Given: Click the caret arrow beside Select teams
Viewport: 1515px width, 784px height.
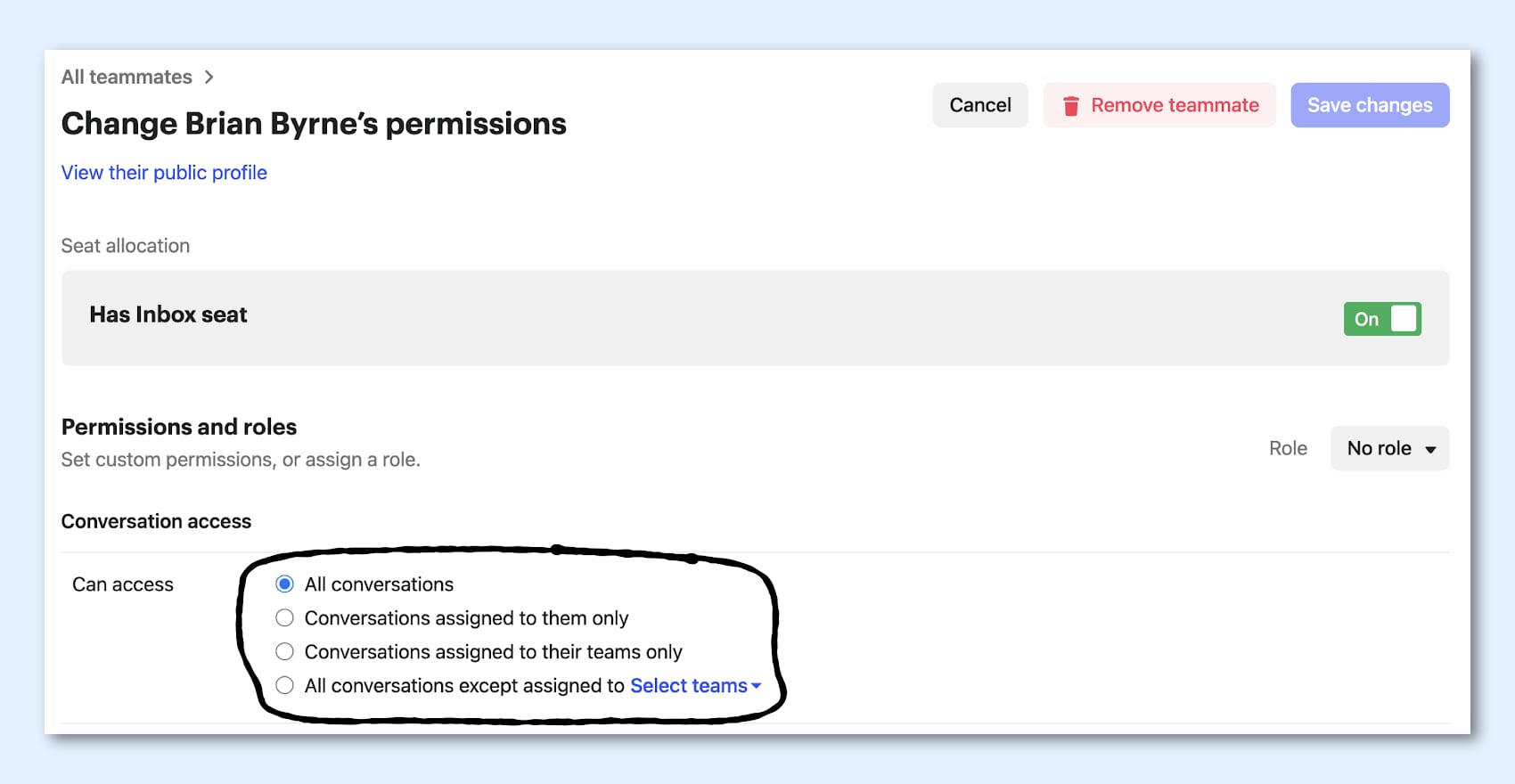Looking at the screenshot, I should (x=757, y=686).
